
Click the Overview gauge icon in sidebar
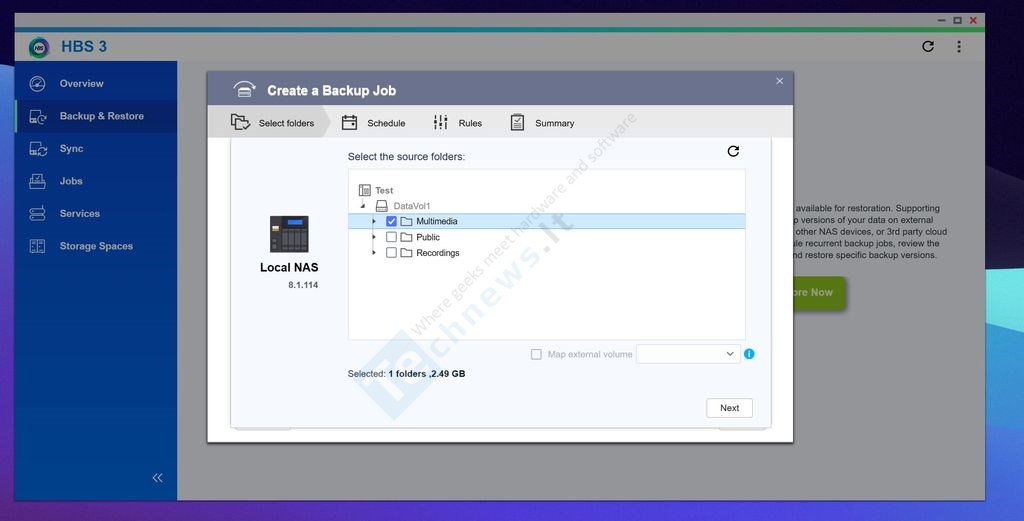[37, 84]
